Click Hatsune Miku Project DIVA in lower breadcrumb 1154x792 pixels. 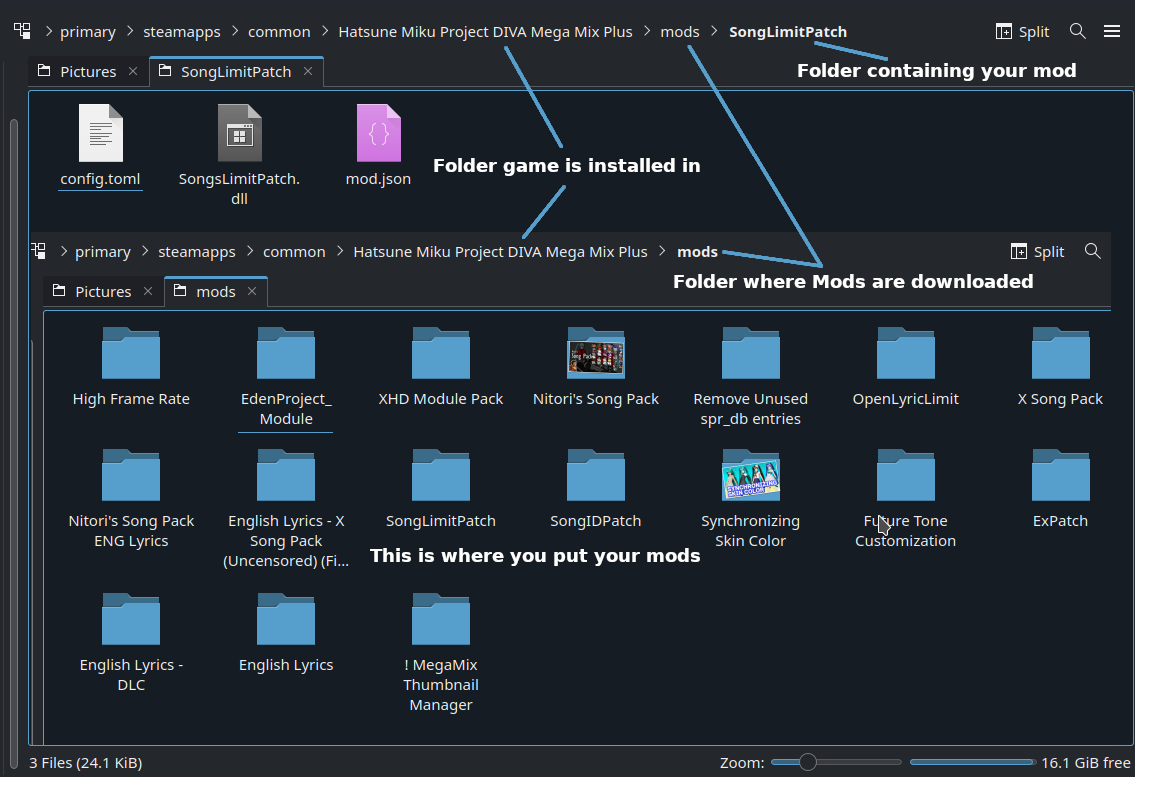pos(500,252)
